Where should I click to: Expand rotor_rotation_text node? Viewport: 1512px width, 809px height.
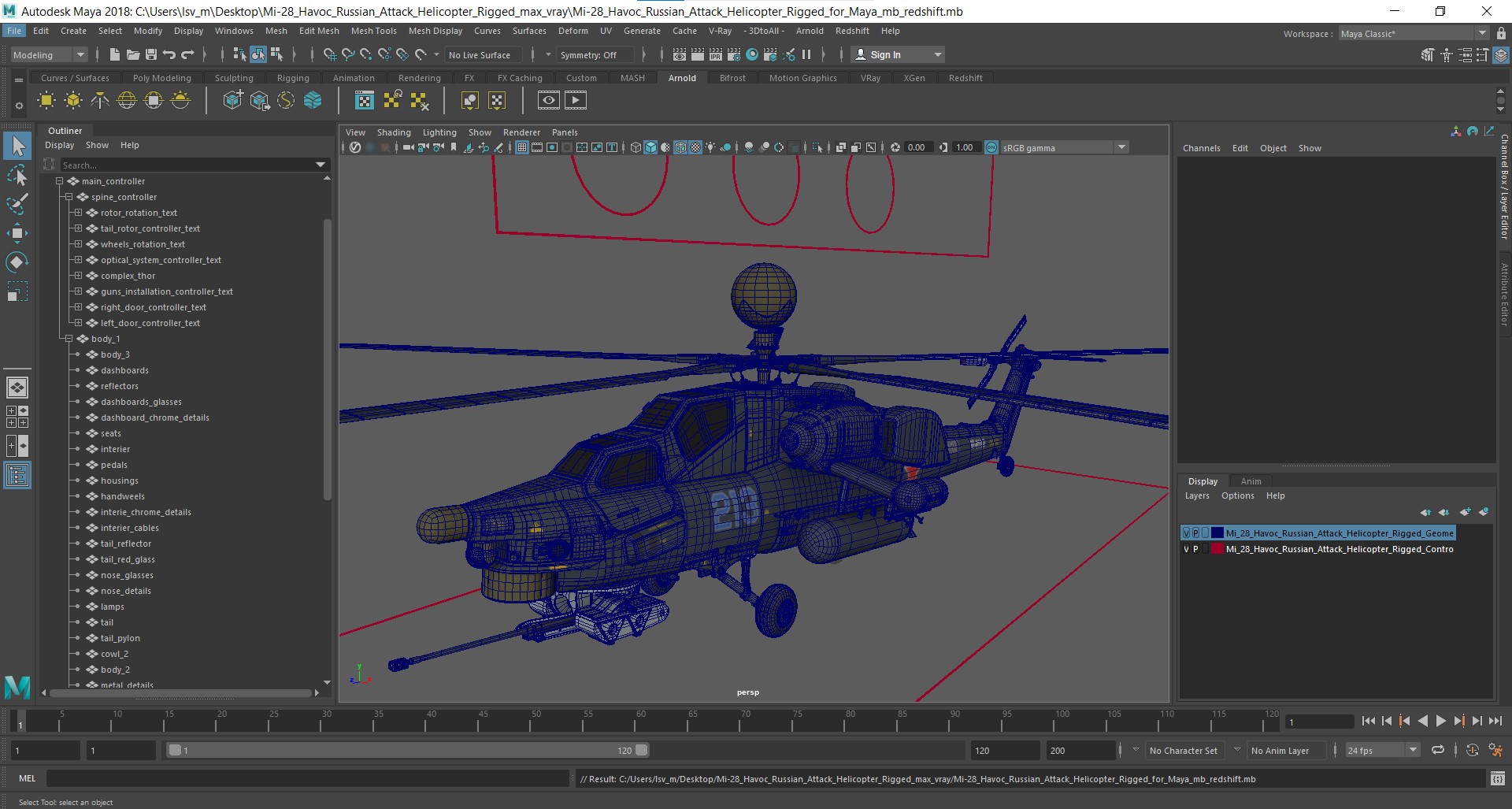pos(78,213)
